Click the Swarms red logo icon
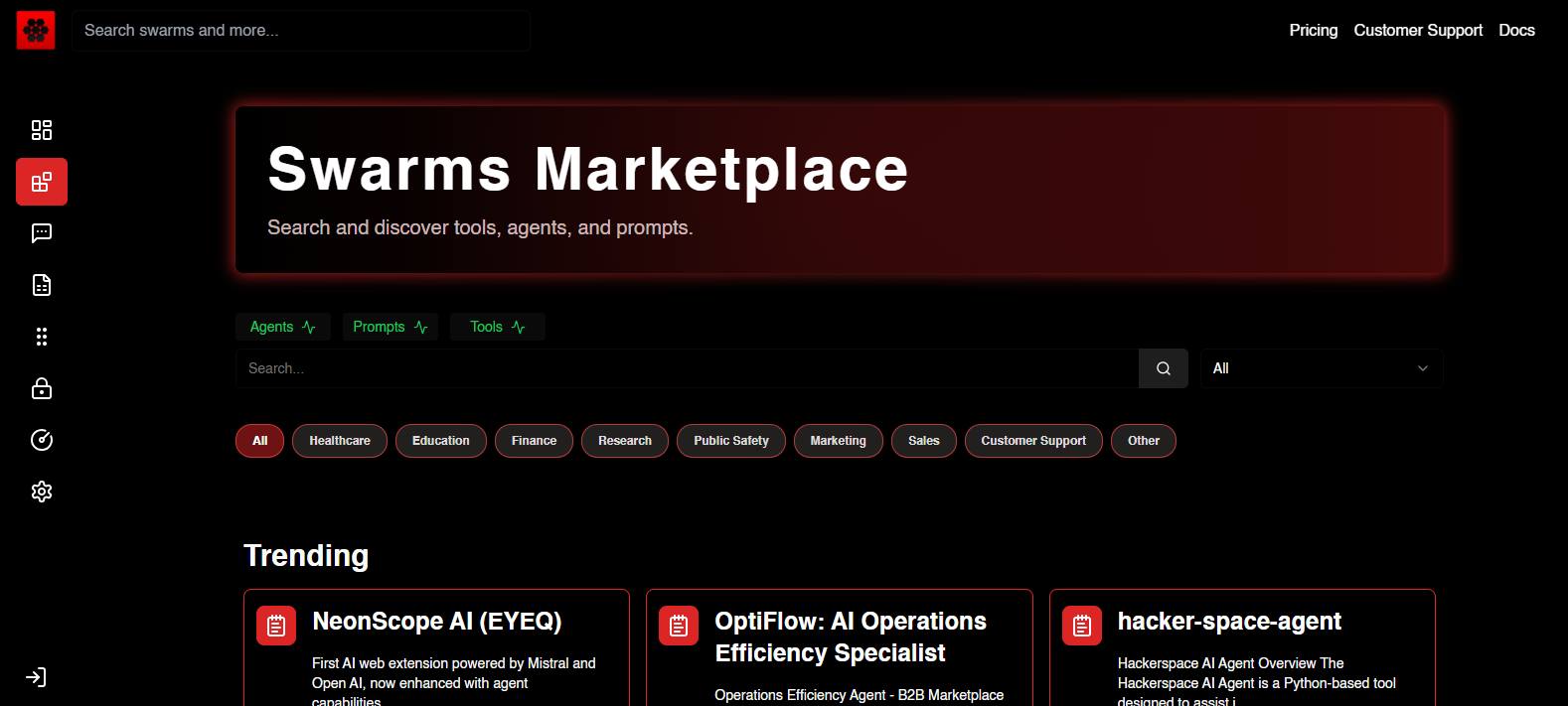The height and width of the screenshot is (706, 1568). tap(36, 31)
